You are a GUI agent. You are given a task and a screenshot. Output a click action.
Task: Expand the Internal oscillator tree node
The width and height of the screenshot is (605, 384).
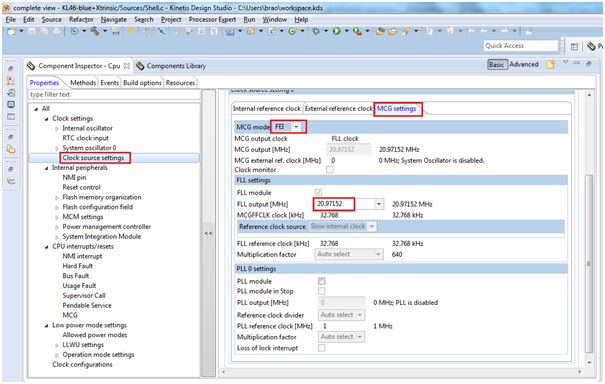(57, 129)
